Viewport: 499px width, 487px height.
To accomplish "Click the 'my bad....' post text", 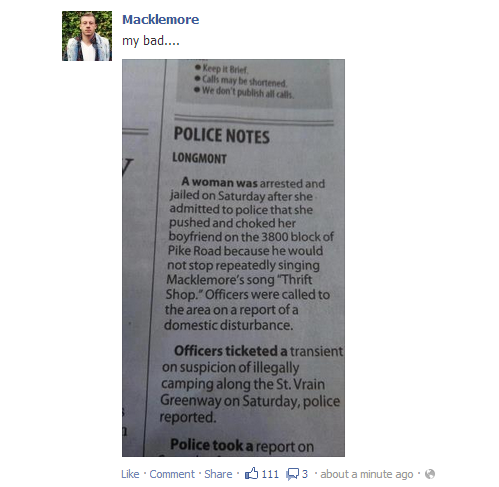I will click(151, 41).
